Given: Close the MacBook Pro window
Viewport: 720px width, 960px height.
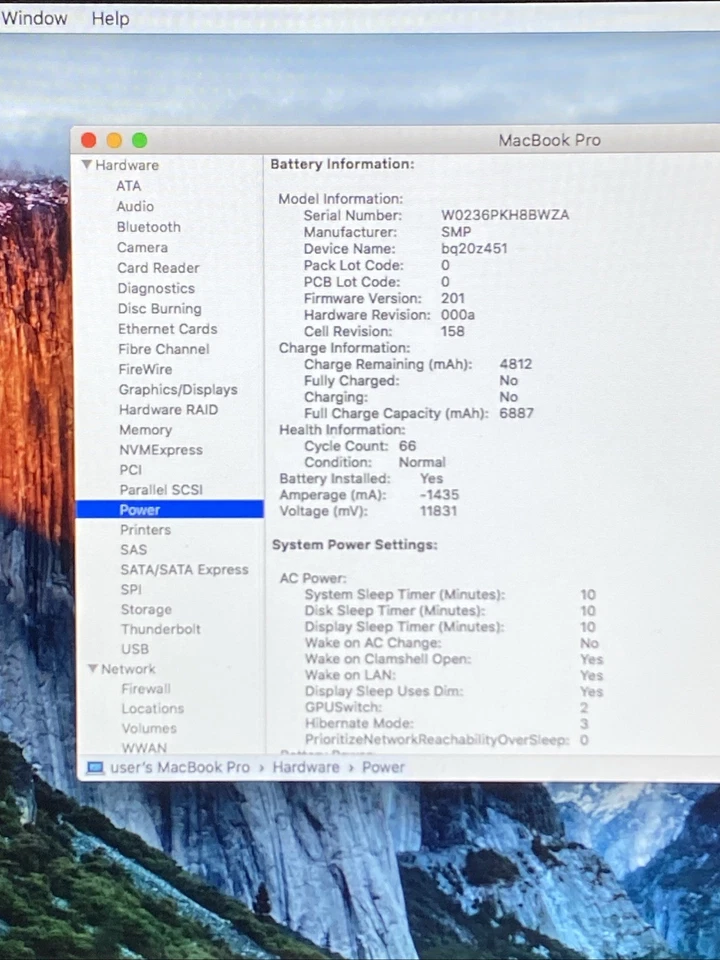Looking at the screenshot, I should pyautogui.click(x=89, y=140).
